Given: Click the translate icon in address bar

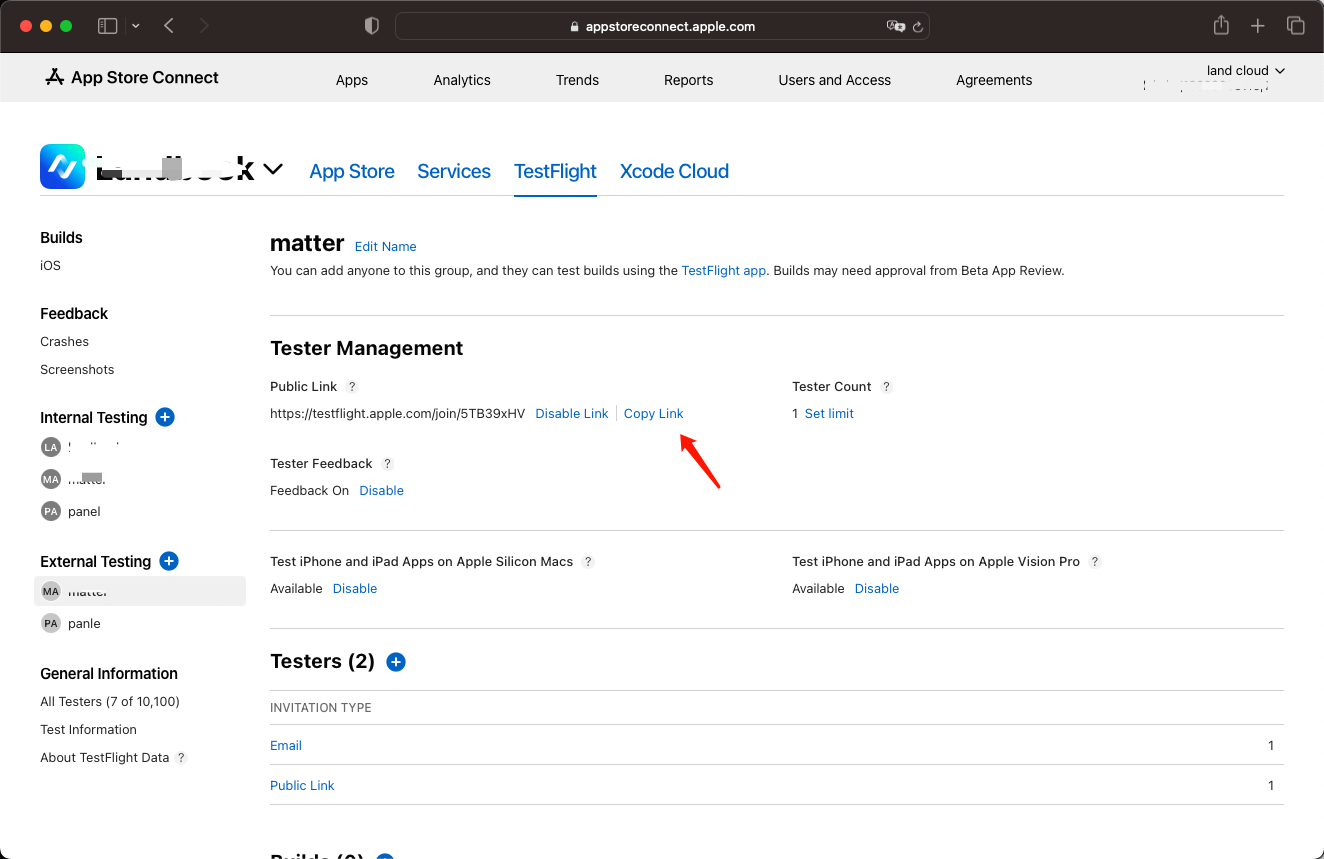Looking at the screenshot, I should 895,27.
